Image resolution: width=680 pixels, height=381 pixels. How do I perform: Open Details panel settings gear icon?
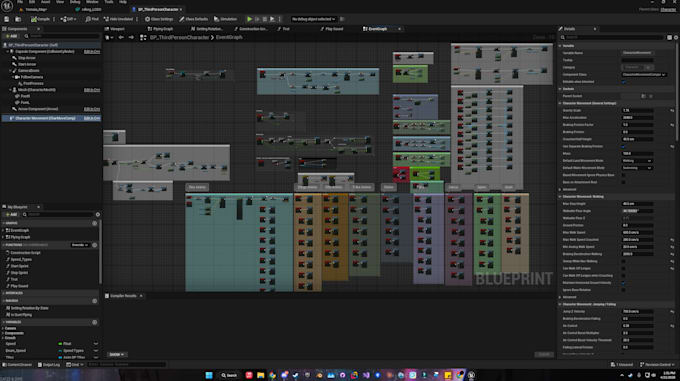(676, 38)
